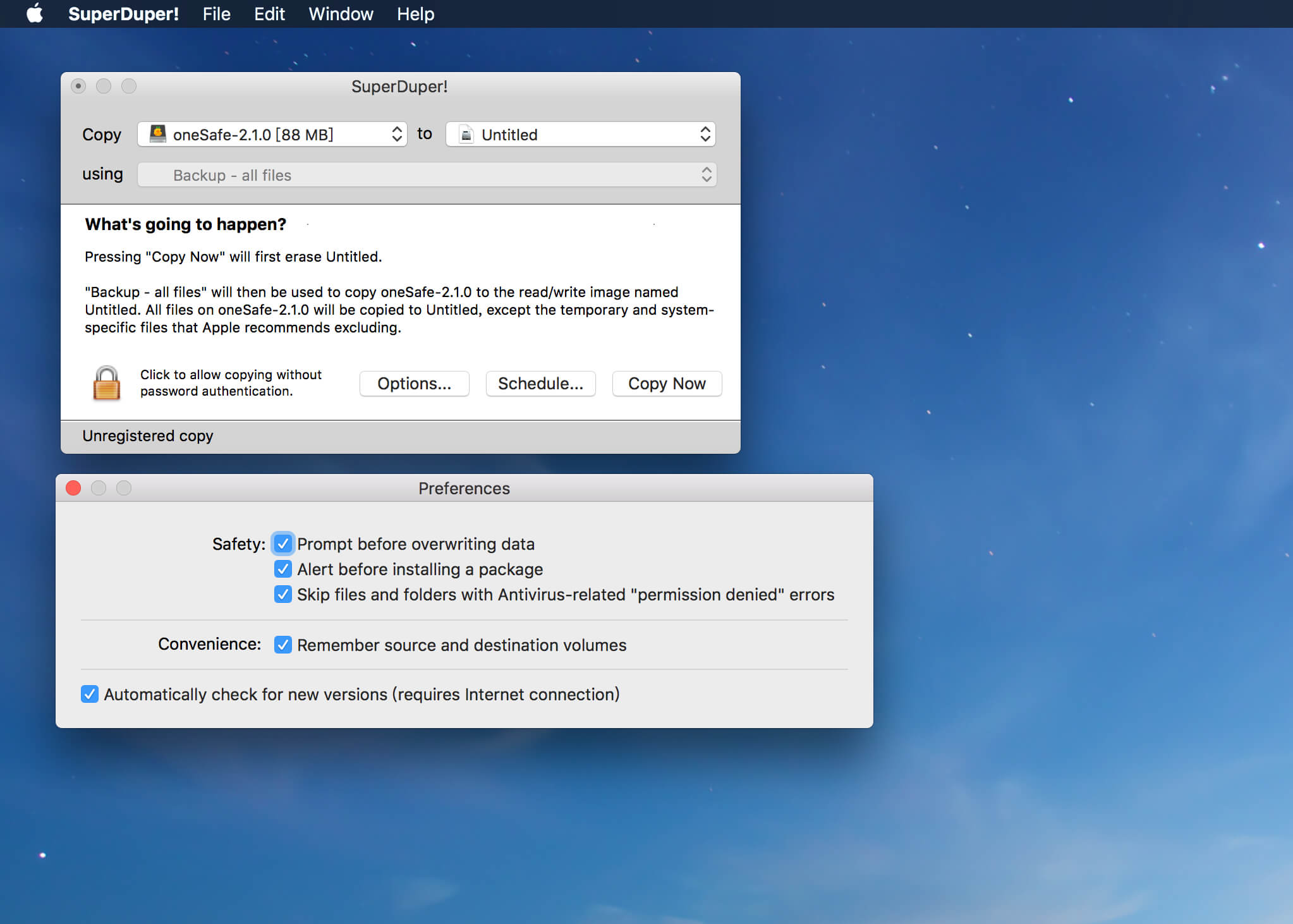The width and height of the screenshot is (1293, 924).
Task: Open the Apple menu
Action: [x=35, y=13]
